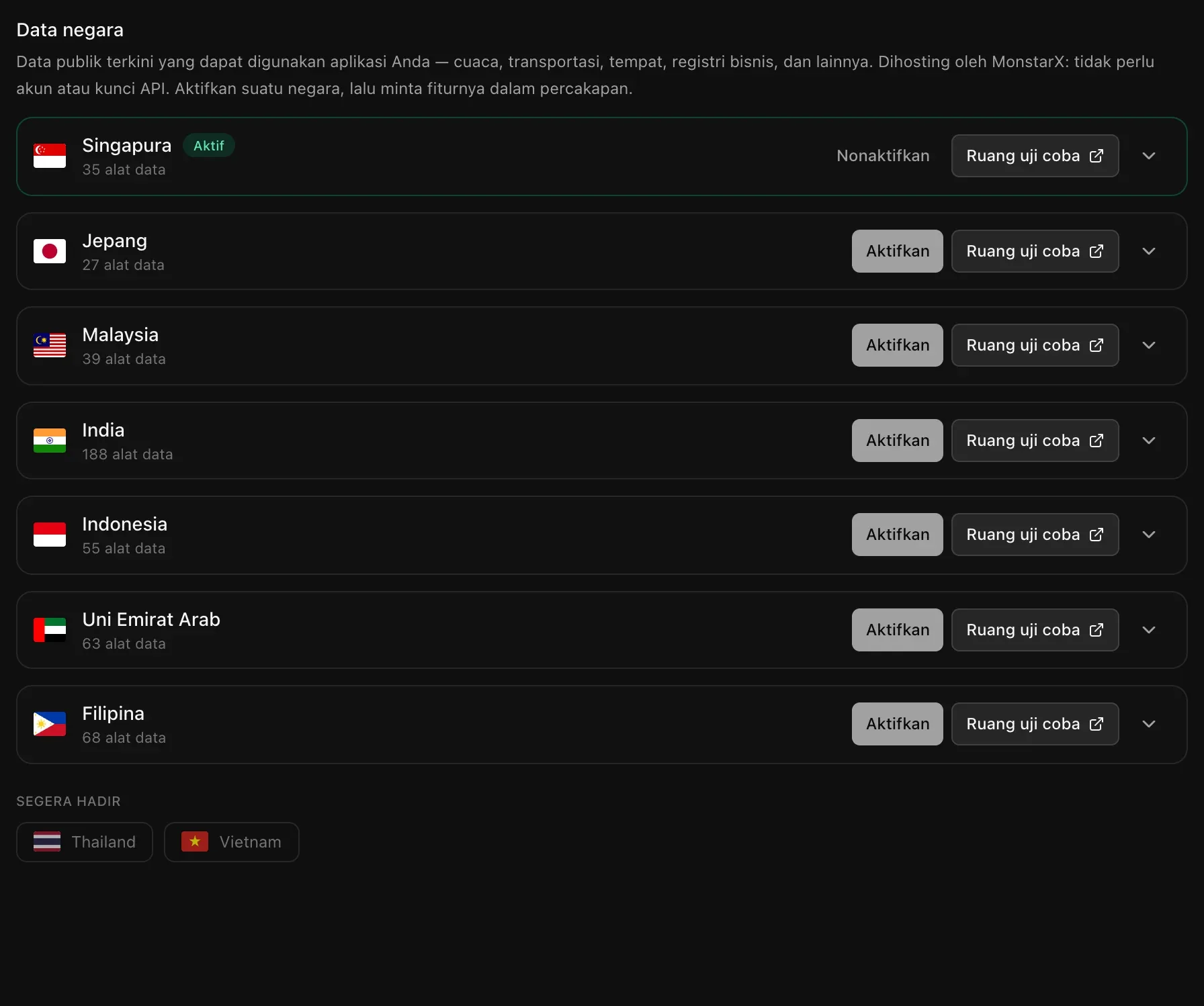This screenshot has height=1006, width=1204.
Task: Expand the Malaysia row chevron
Action: [x=1149, y=345]
